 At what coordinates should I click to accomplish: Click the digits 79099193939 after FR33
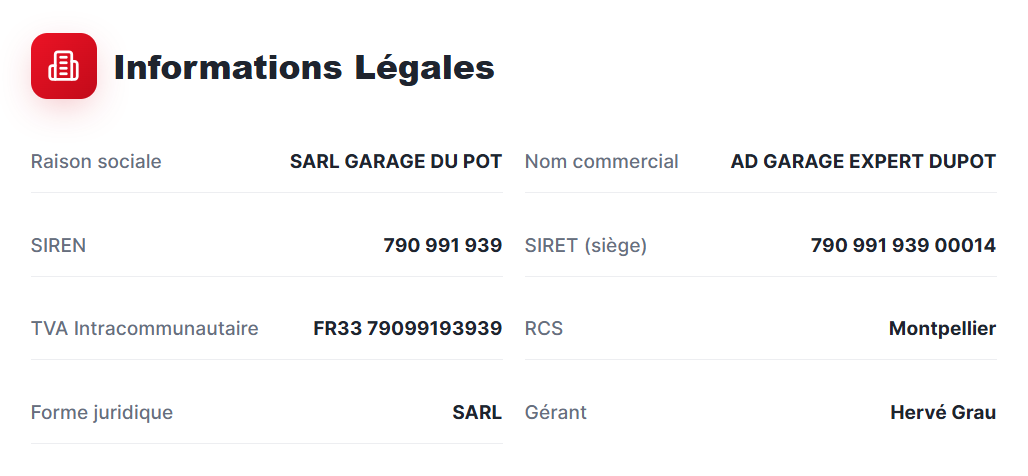tap(434, 328)
